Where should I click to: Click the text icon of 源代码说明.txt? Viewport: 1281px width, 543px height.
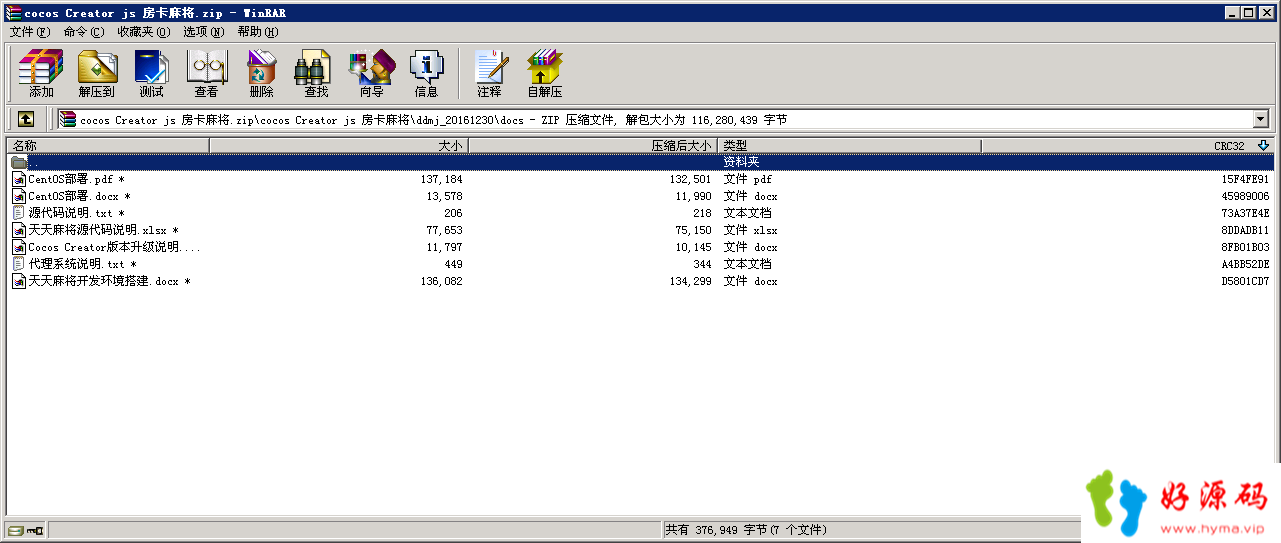19,213
